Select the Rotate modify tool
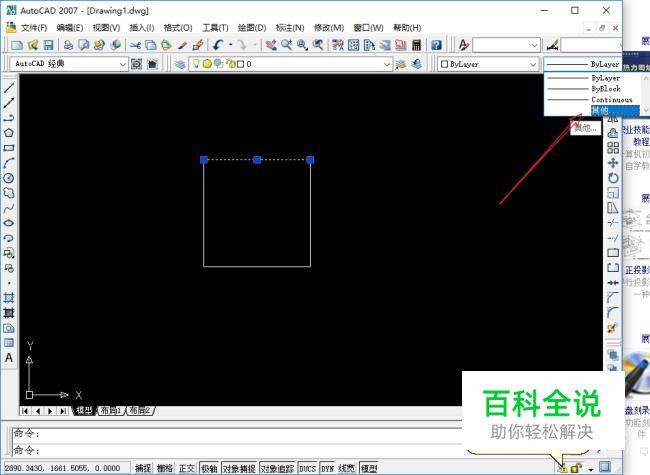Viewport: 650px width, 475px height. 613,178
